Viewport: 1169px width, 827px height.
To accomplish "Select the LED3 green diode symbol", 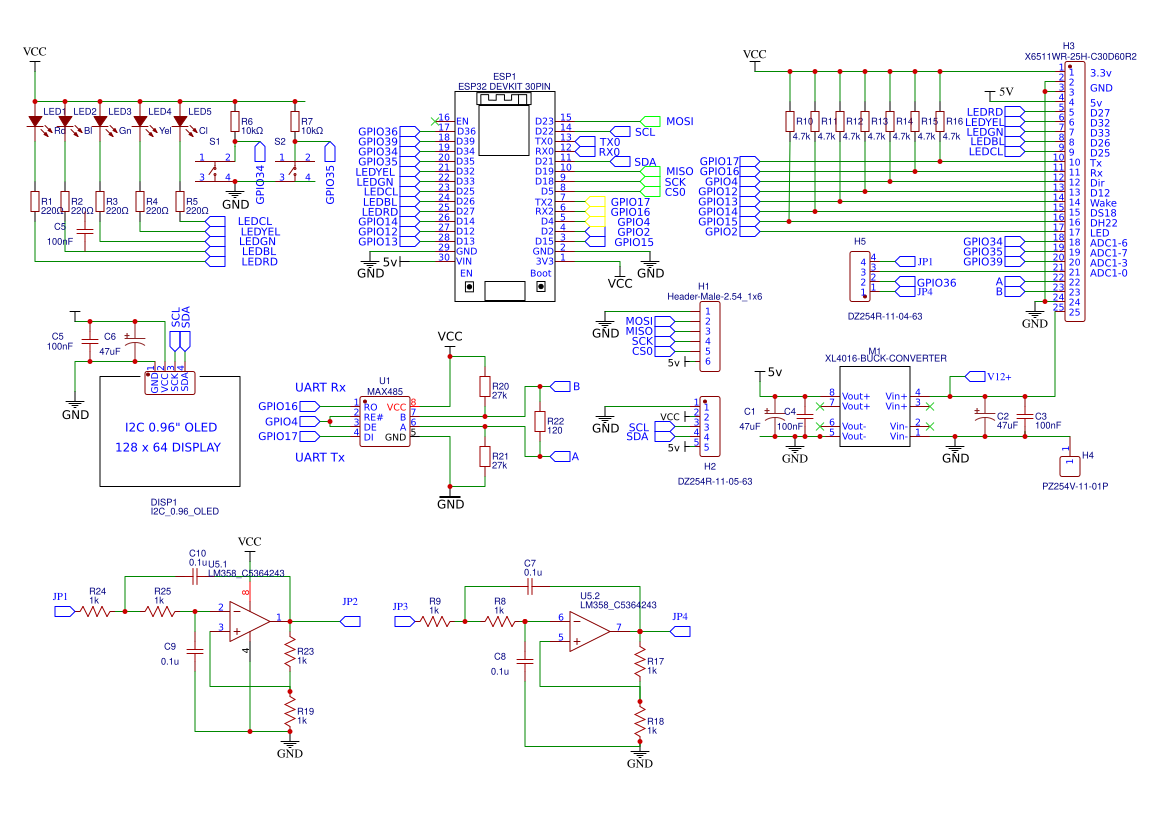I will [100, 122].
